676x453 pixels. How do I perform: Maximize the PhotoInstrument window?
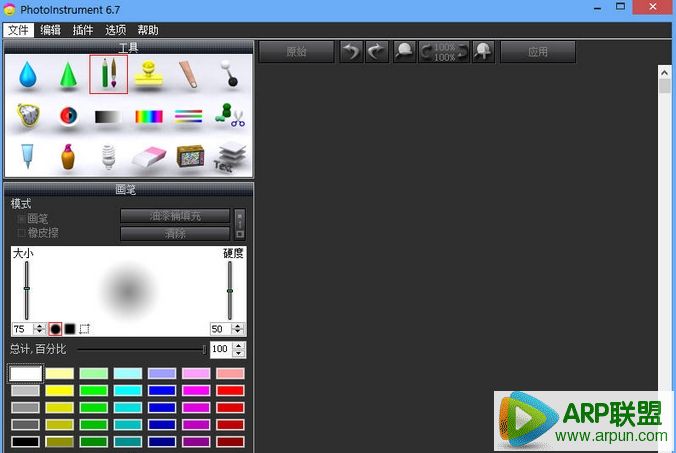(620, 7)
